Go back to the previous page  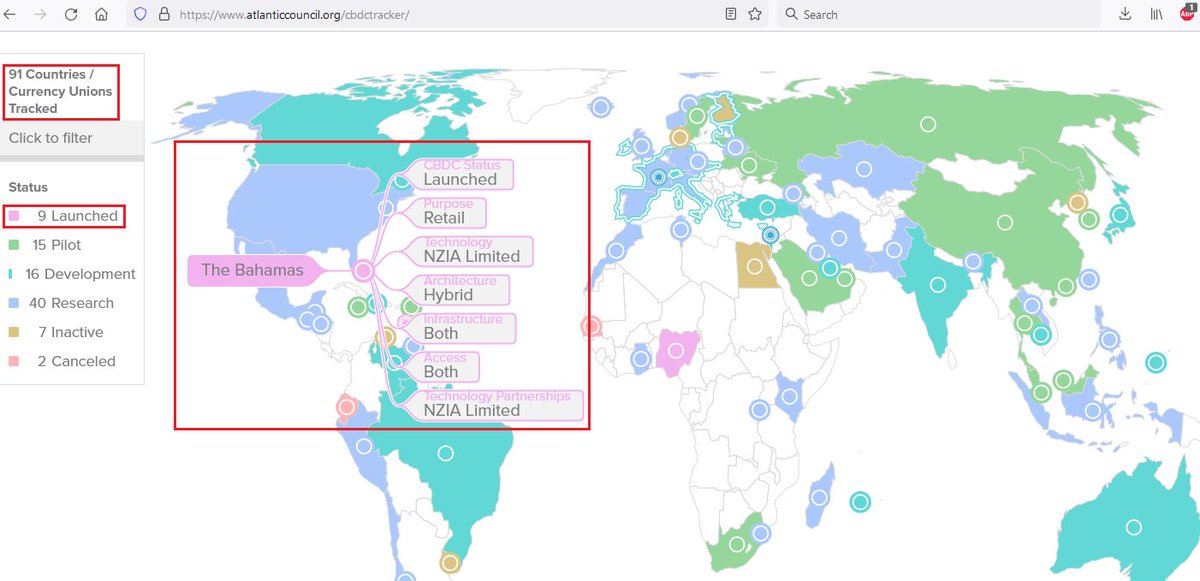pyautogui.click(x=11, y=15)
